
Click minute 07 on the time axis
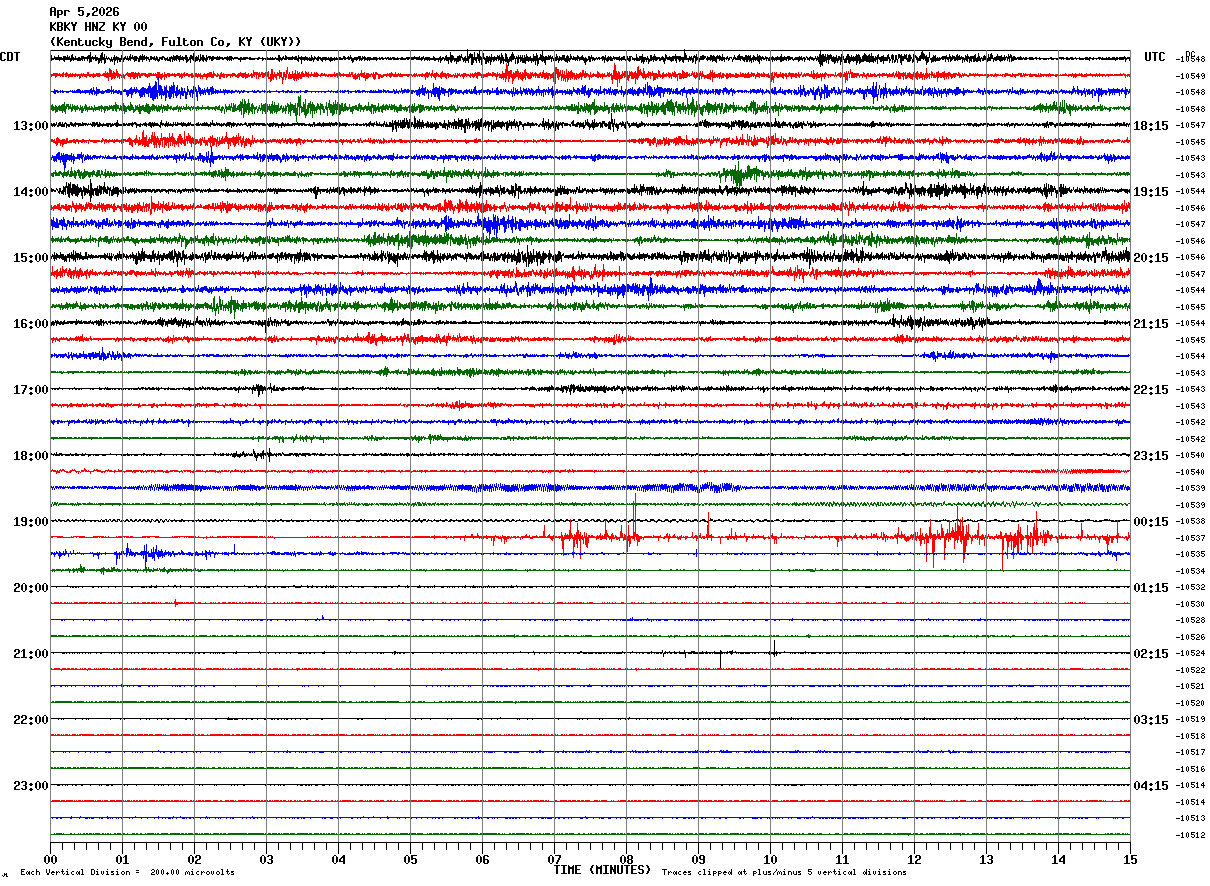coord(554,859)
